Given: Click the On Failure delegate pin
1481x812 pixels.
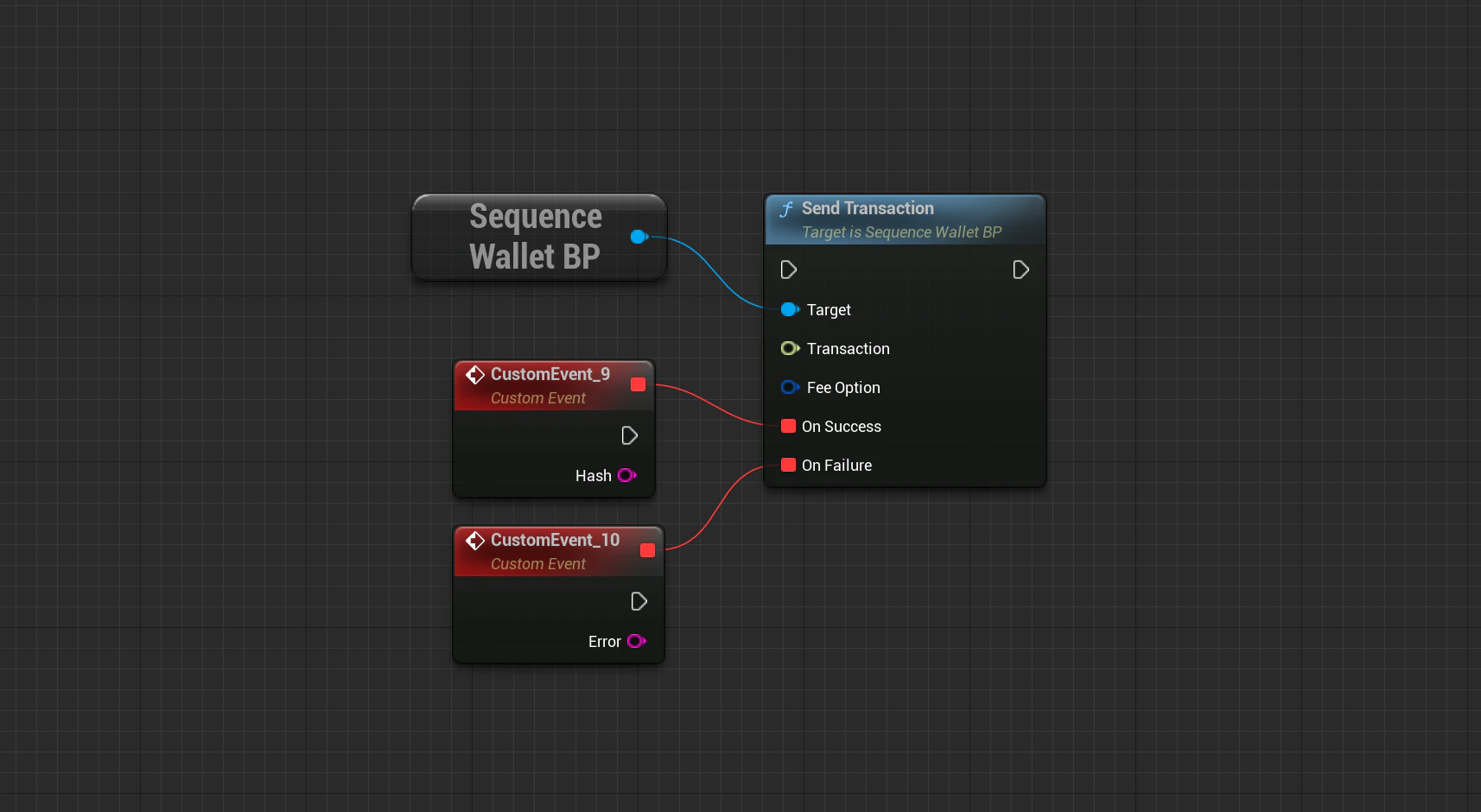Looking at the screenshot, I should [x=788, y=465].
